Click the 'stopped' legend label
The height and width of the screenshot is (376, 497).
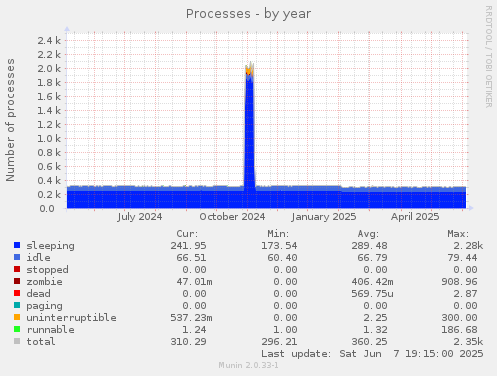pos(47,270)
